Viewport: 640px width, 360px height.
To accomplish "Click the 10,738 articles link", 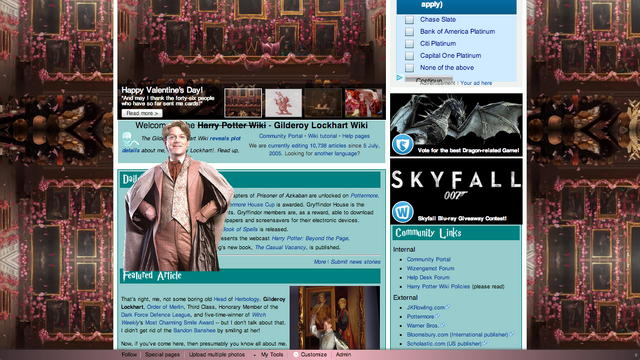I will [328, 145].
